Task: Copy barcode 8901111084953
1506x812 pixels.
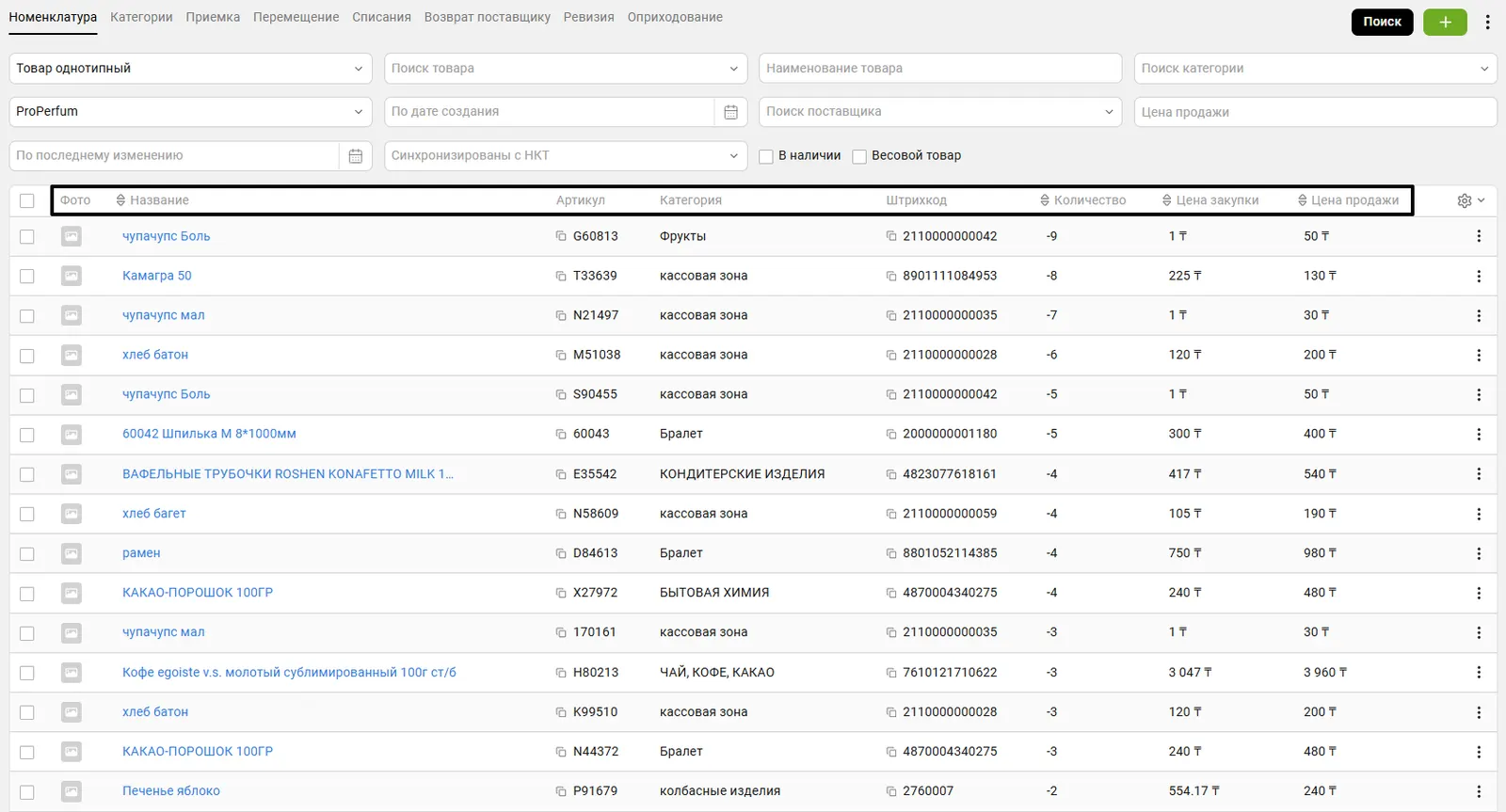Action: pyautogui.click(x=890, y=276)
